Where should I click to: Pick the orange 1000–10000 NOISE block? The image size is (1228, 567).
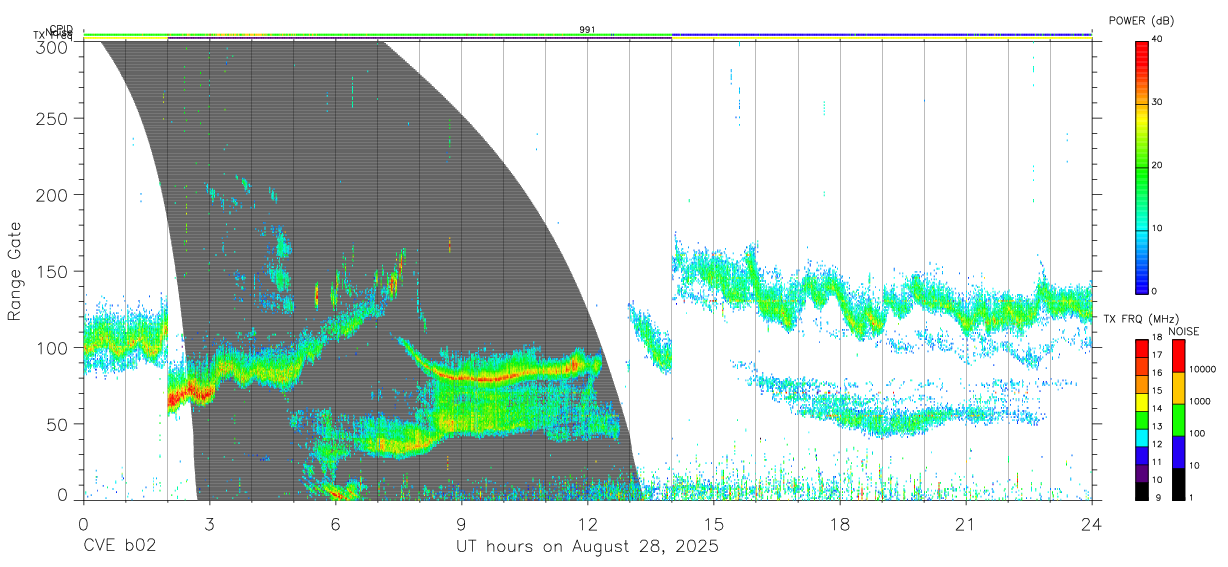tap(1178, 388)
